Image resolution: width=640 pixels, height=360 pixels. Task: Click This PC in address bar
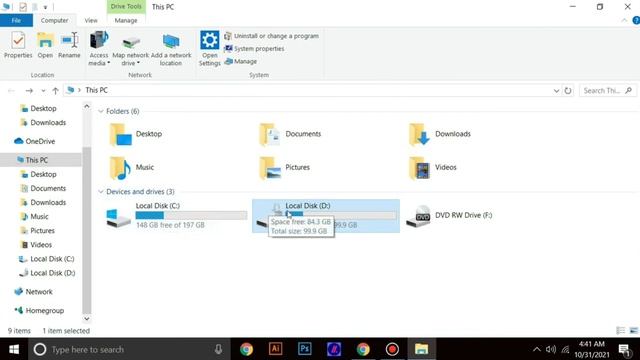pyautogui.click(x=96, y=90)
